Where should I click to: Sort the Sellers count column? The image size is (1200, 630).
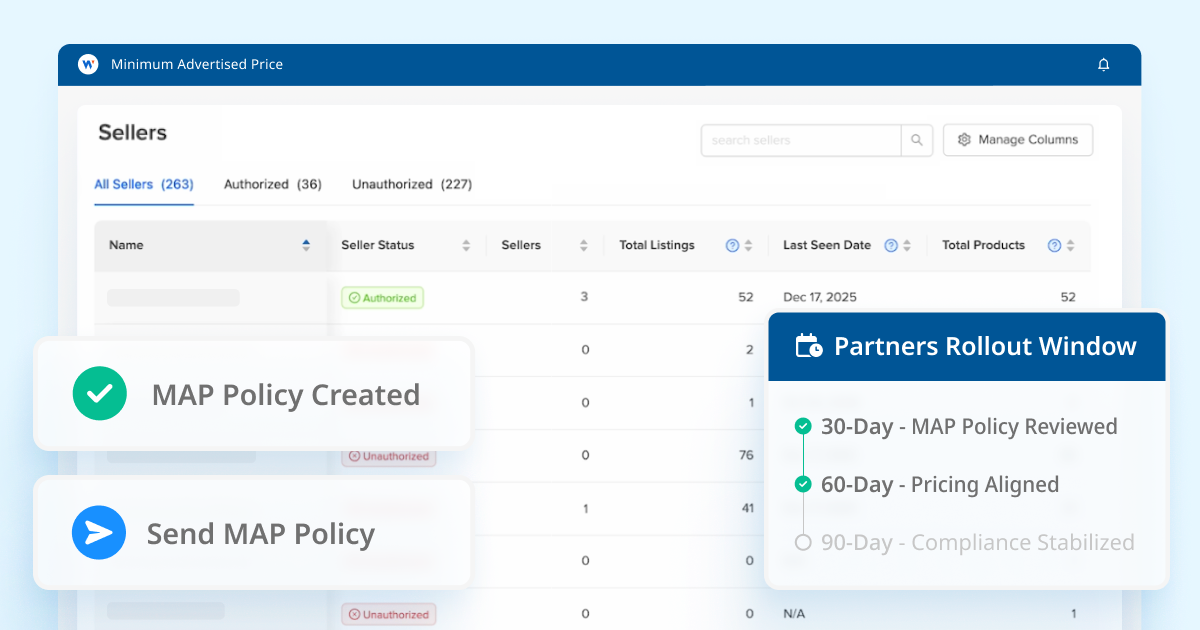click(x=584, y=246)
